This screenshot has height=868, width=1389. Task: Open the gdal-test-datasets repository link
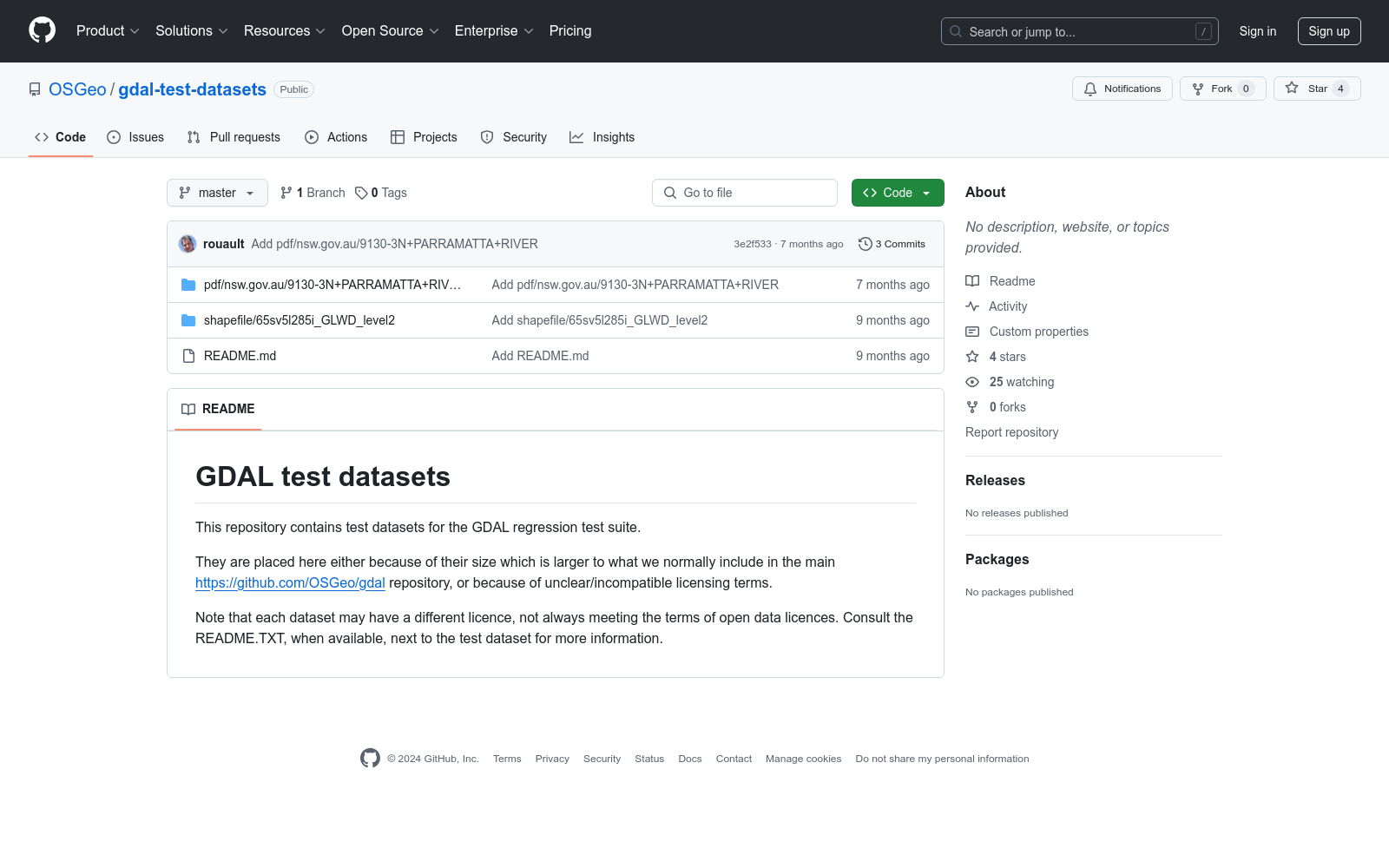click(x=192, y=89)
